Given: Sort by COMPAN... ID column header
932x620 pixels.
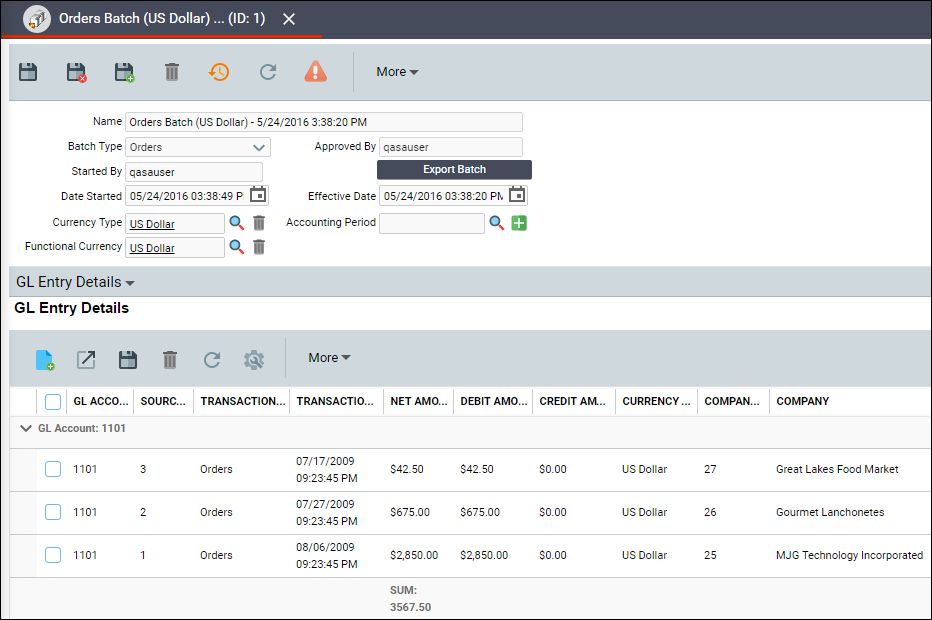Looking at the screenshot, I should click(x=732, y=401).
